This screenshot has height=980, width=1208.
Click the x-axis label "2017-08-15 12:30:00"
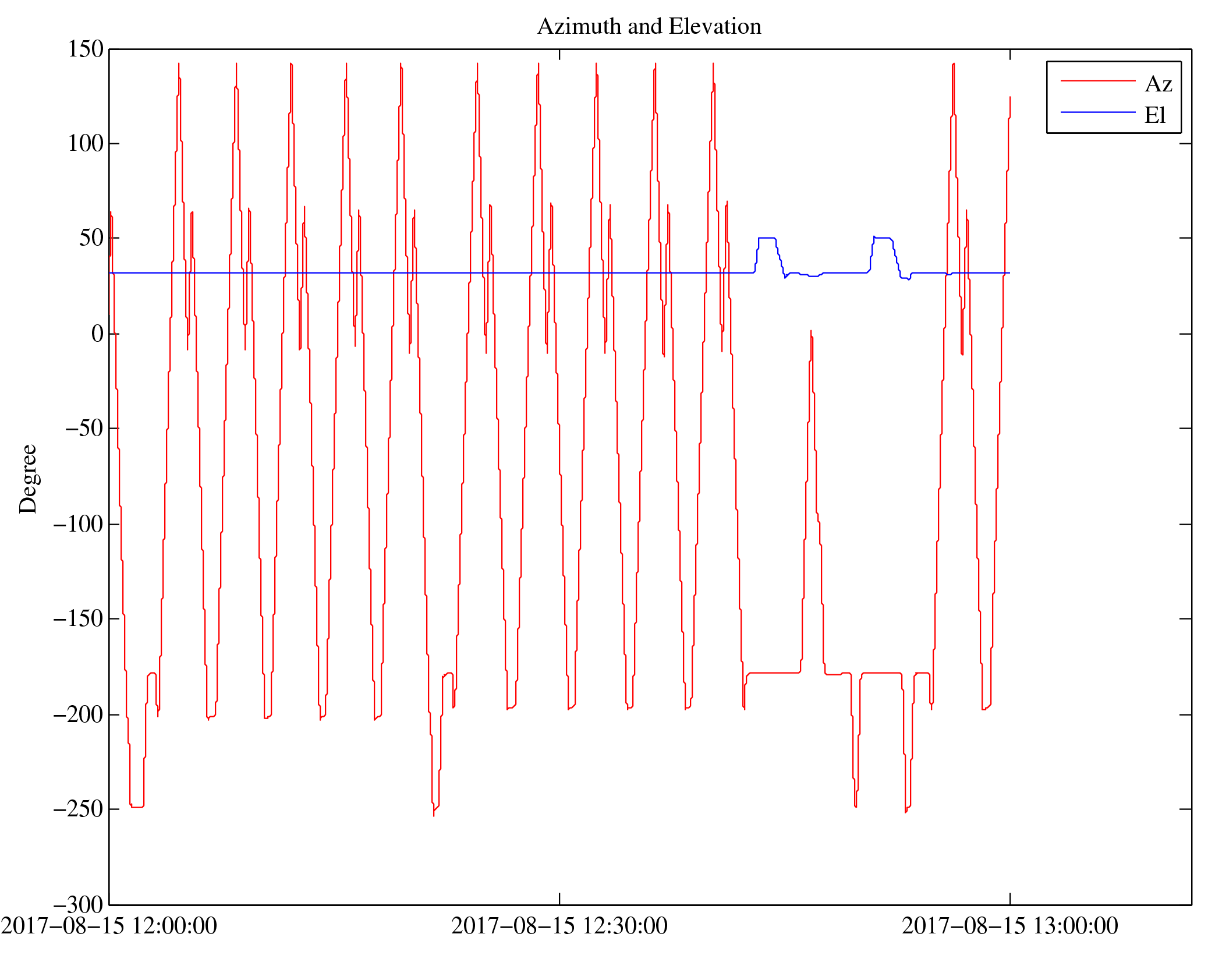pyautogui.click(x=559, y=926)
